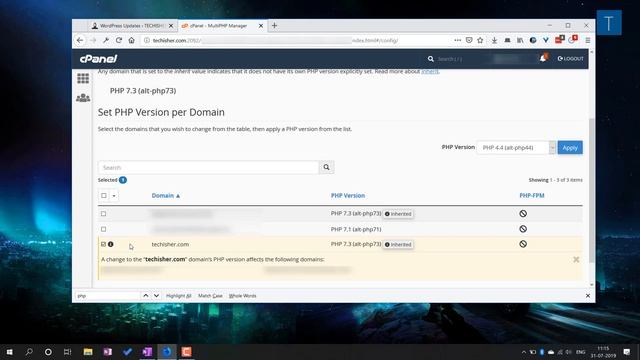Check the first blurred domain row checkbox
The height and width of the screenshot is (360, 640).
104,213
